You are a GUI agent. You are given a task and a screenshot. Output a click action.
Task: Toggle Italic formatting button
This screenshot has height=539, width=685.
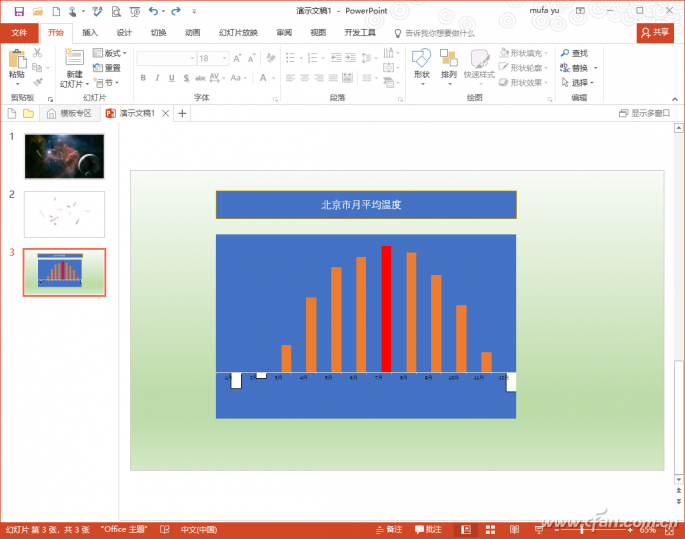point(157,78)
